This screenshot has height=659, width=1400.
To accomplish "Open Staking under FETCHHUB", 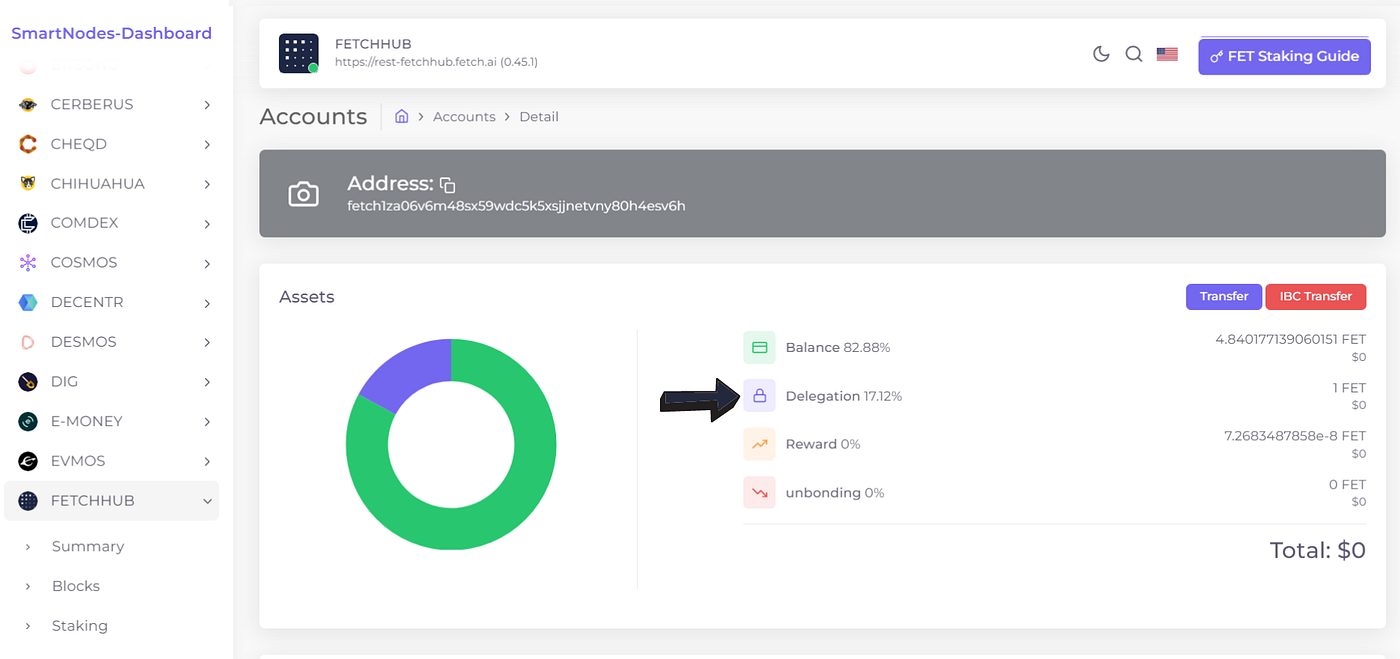I will [x=80, y=626].
